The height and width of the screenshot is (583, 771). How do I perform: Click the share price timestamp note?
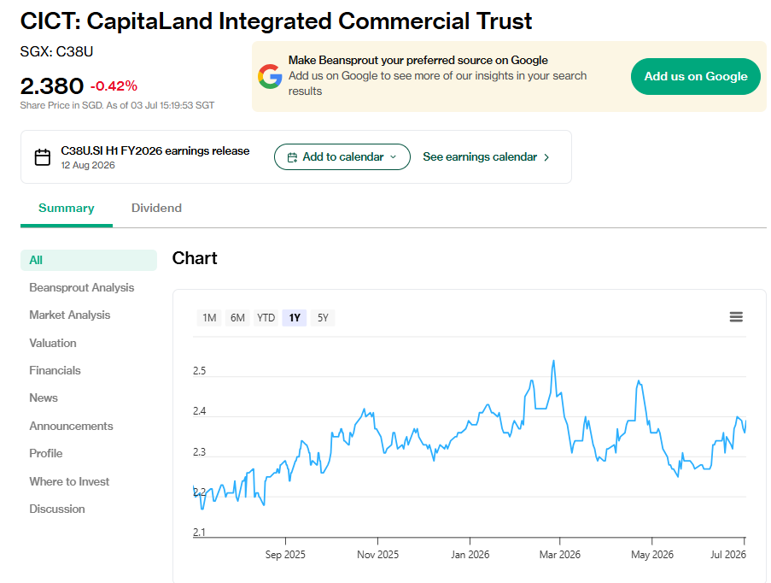tap(117, 105)
